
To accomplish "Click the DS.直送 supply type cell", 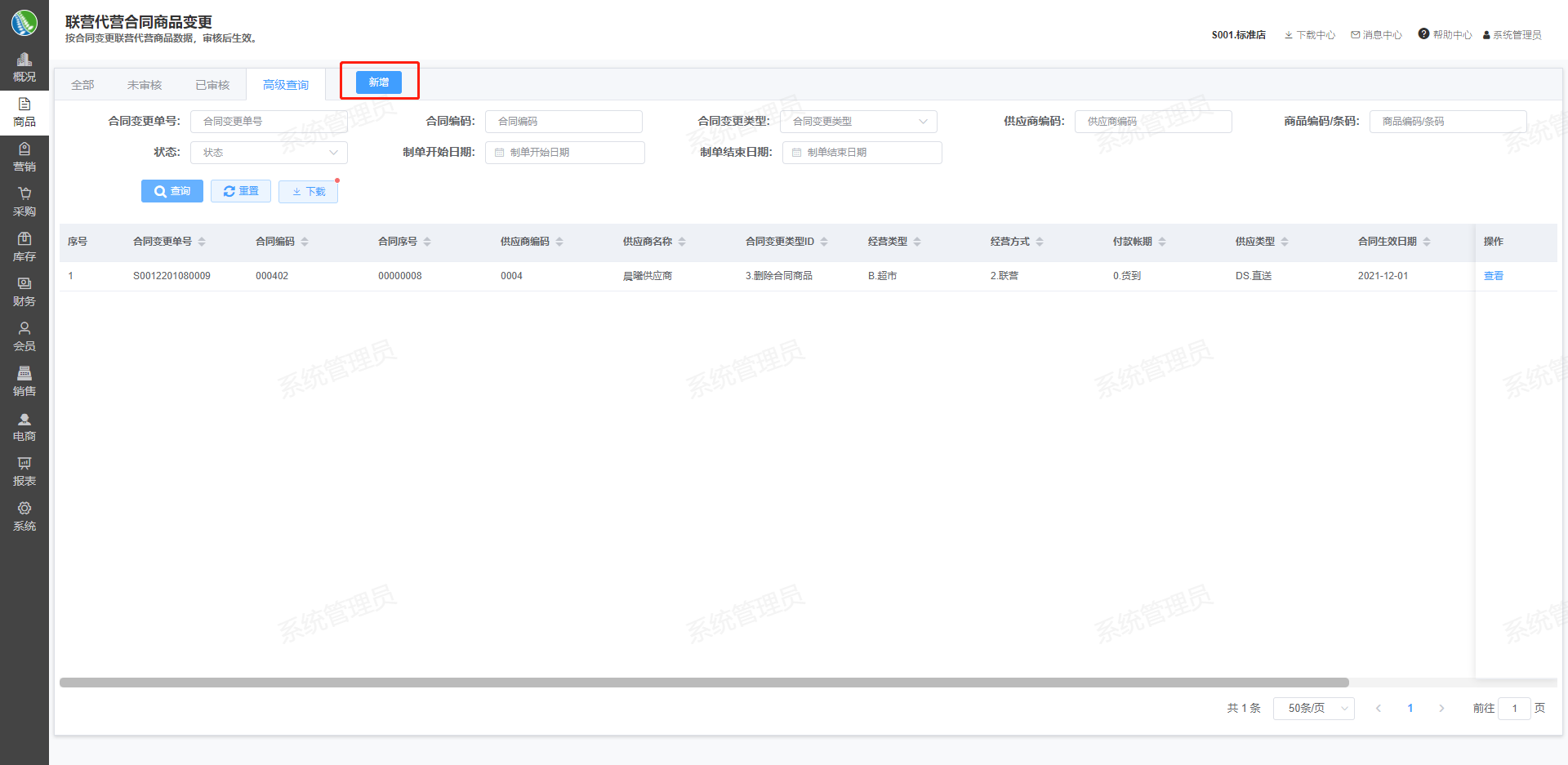I will pos(1254,276).
